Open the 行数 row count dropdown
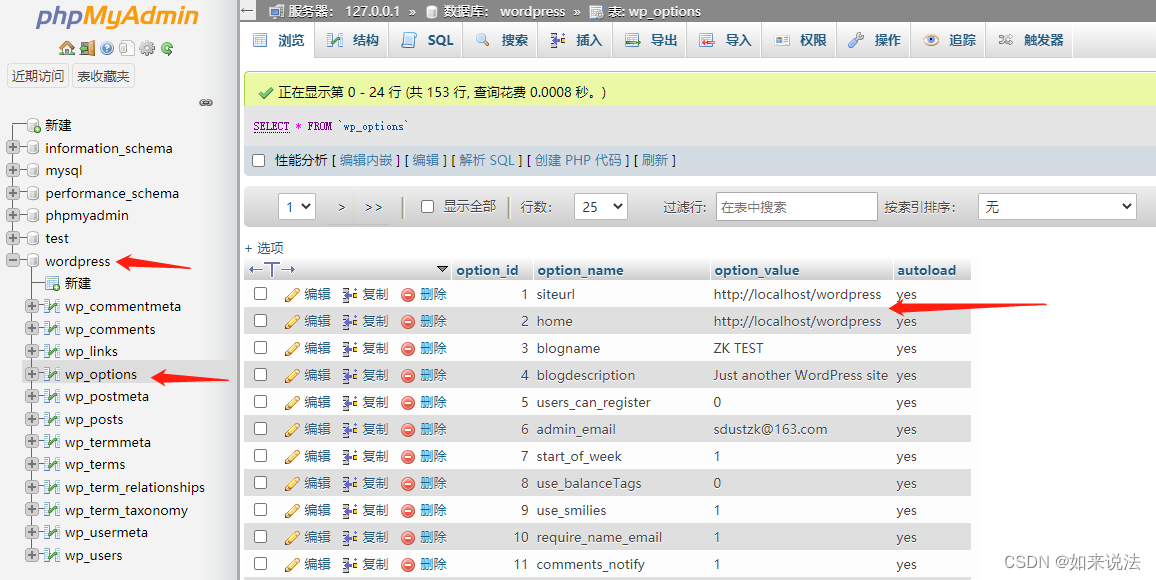Image resolution: width=1156 pixels, height=580 pixels. click(601, 207)
